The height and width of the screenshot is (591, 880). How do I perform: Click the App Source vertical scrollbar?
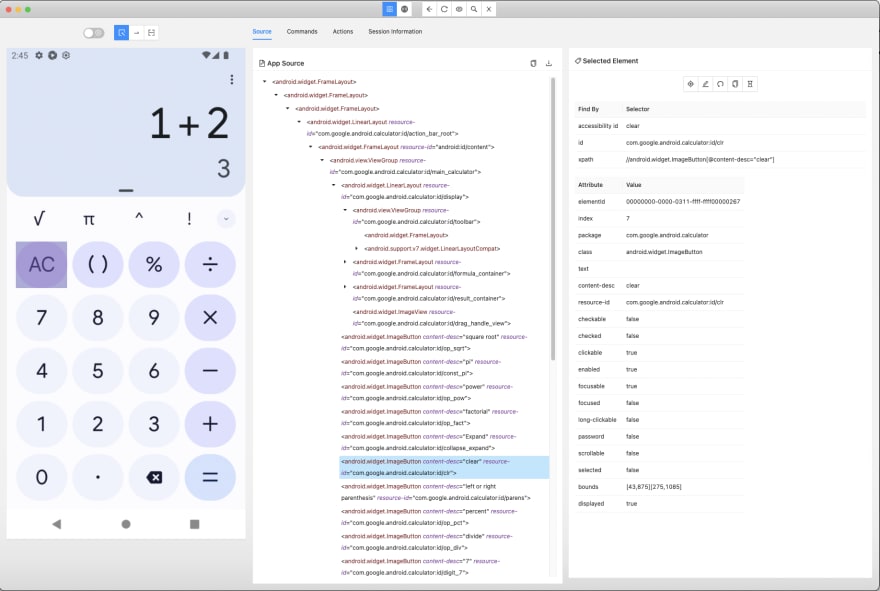coord(553,219)
